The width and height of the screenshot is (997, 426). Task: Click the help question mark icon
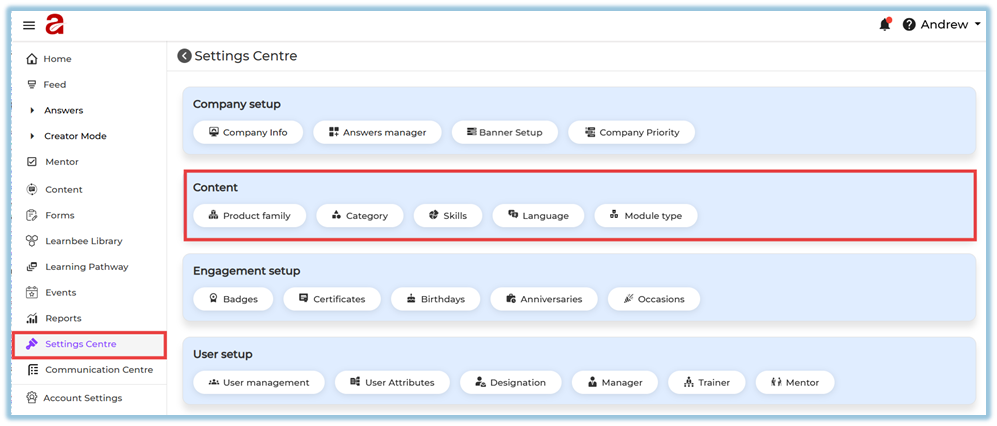coord(909,25)
